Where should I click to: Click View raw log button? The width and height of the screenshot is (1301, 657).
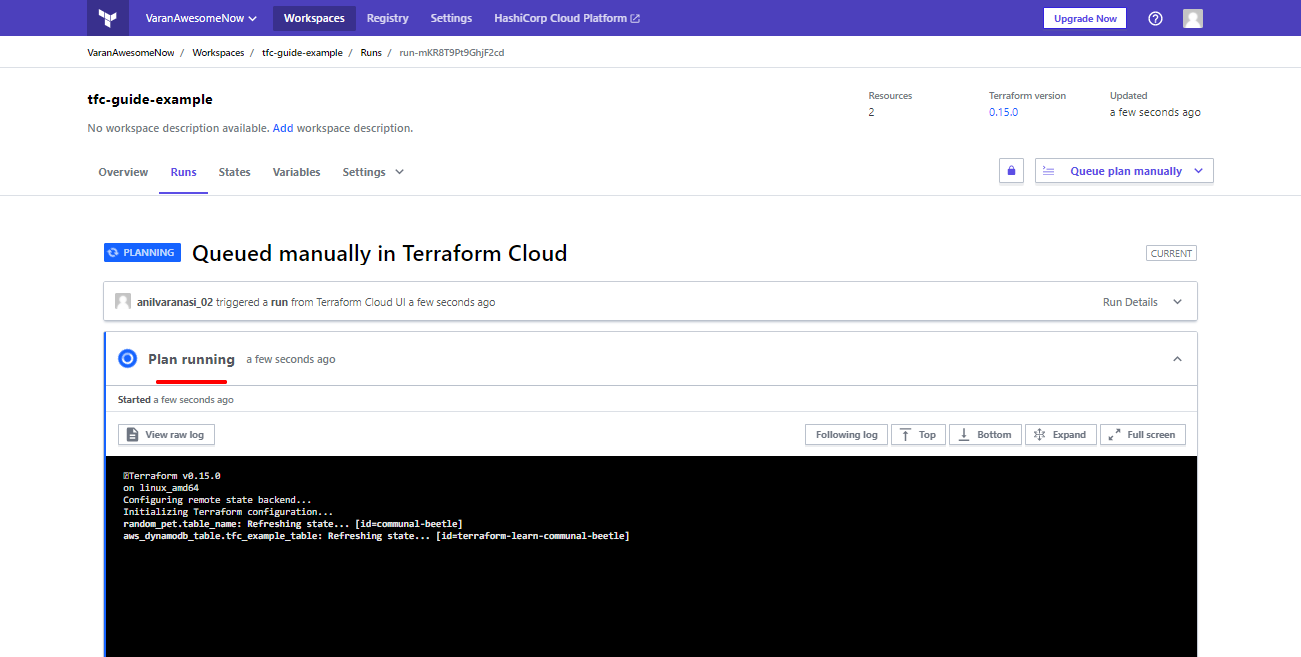[x=166, y=434]
